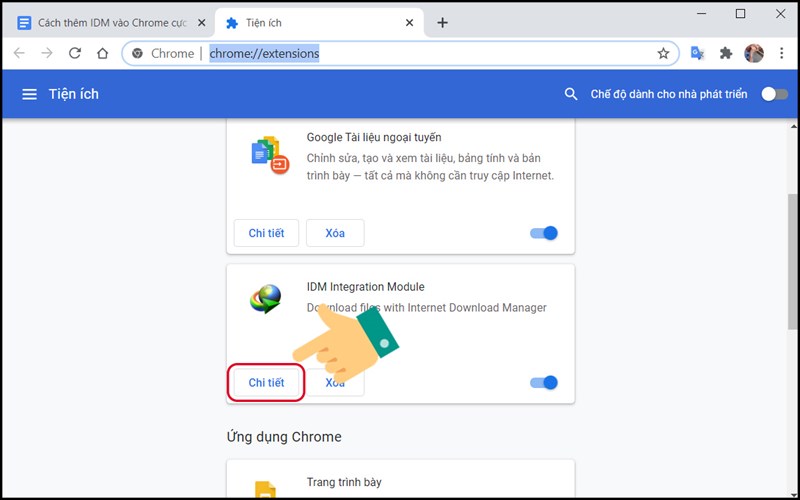The width and height of the screenshot is (800, 500).
Task: Click the page vertical scrollbar thumb
Action: (792, 261)
